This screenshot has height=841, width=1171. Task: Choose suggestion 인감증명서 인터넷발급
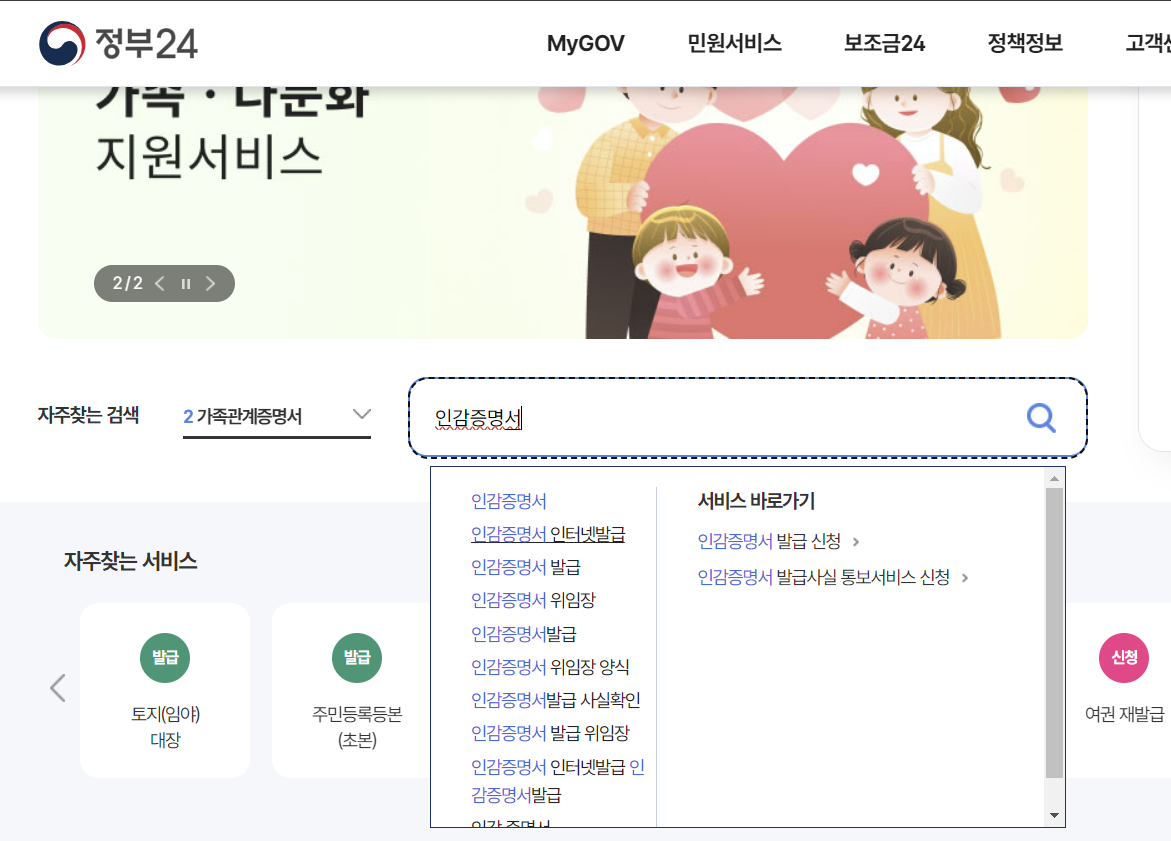click(547, 534)
